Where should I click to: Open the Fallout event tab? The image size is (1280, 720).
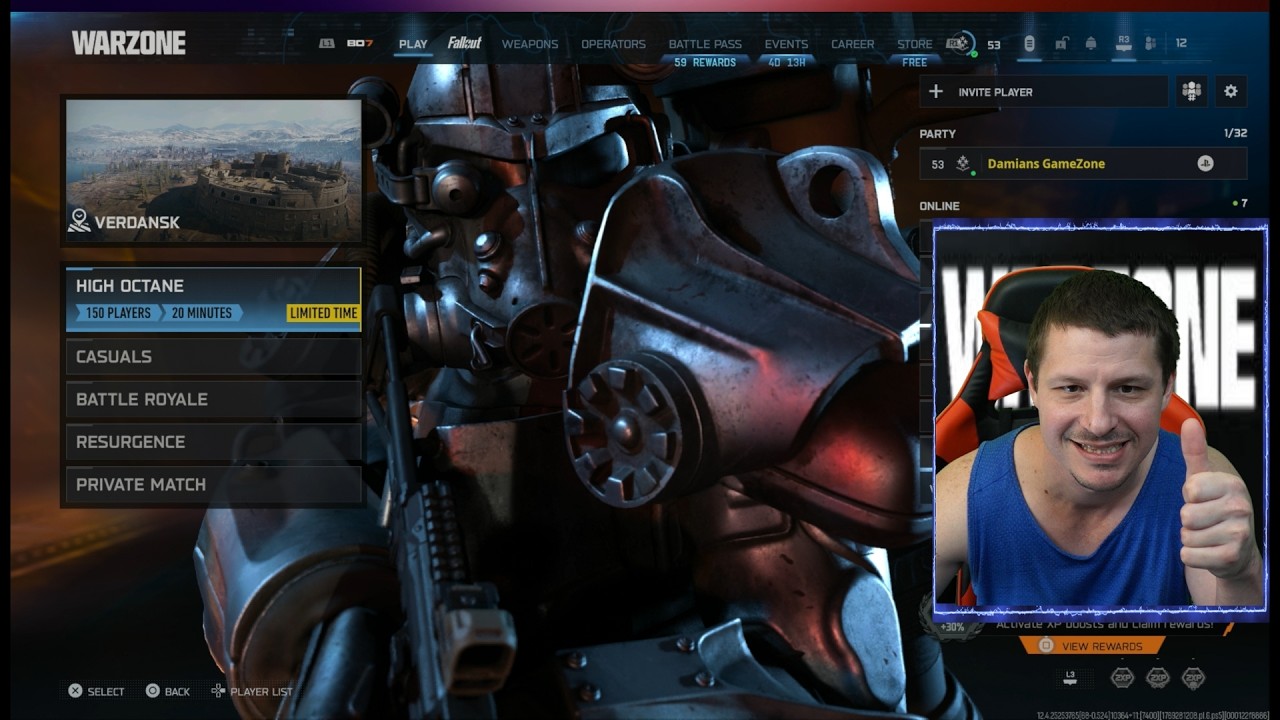pyautogui.click(x=464, y=43)
